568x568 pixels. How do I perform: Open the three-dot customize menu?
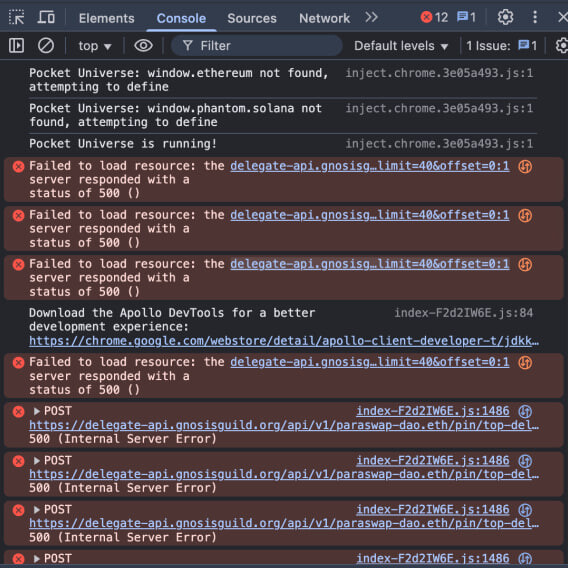tap(535, 17)
